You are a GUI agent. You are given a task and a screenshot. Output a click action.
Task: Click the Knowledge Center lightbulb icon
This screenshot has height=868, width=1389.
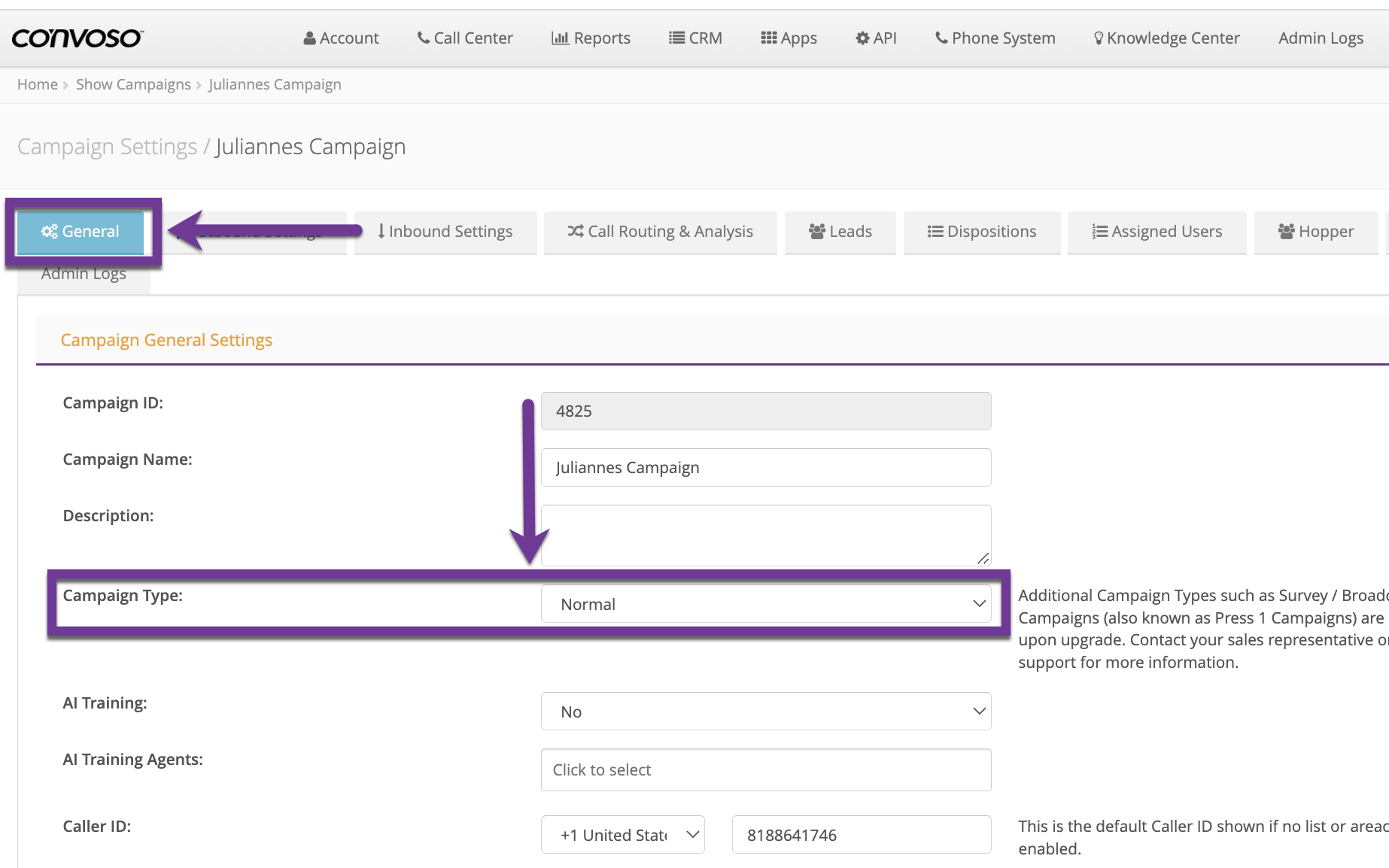point(1099,38)
